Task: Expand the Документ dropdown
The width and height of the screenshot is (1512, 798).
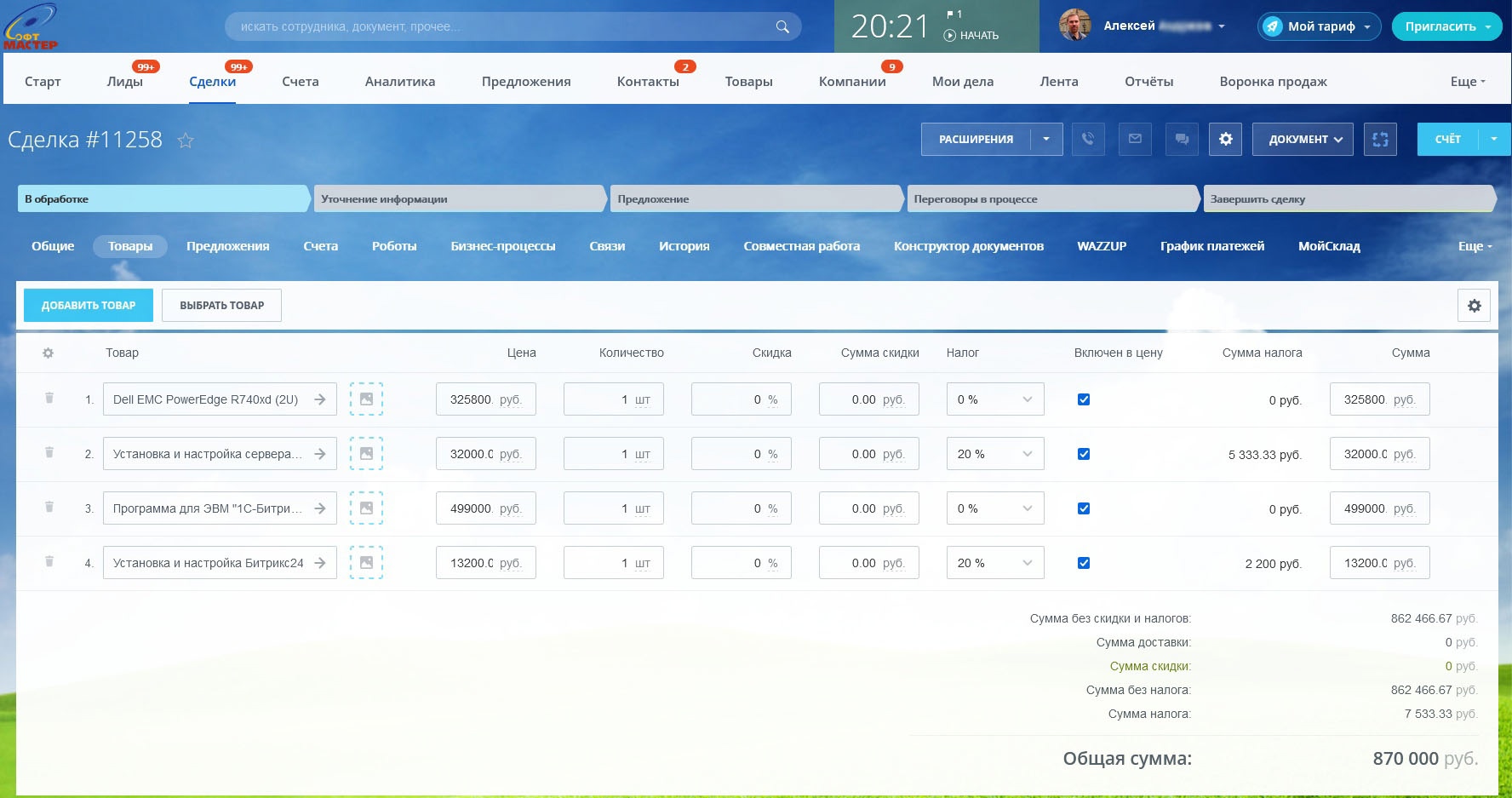Action: tap(1303, 139)
